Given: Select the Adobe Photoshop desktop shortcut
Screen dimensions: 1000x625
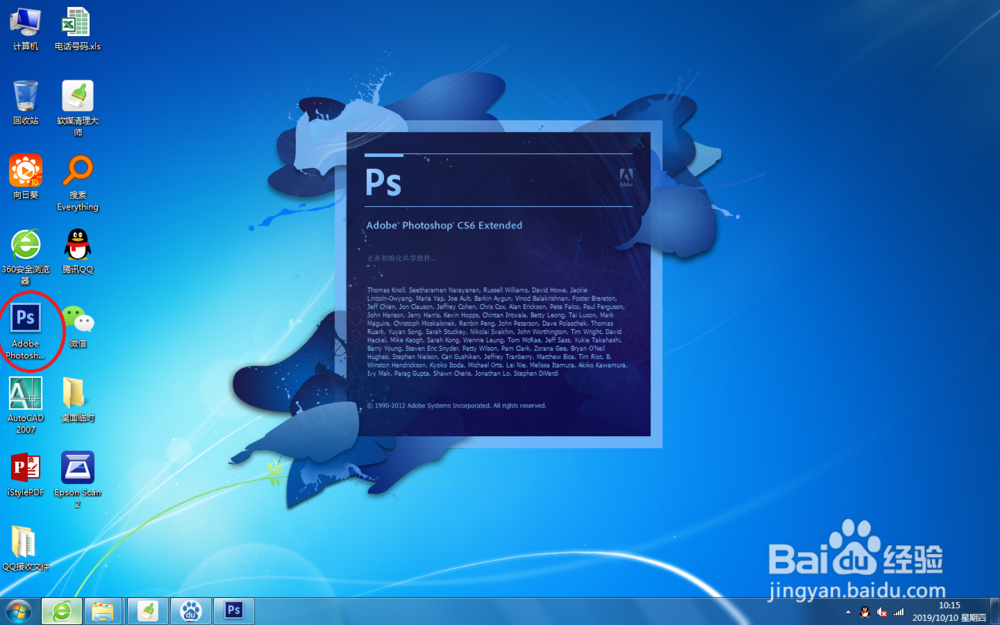Looking at the screenshot, I should (26, 332).
